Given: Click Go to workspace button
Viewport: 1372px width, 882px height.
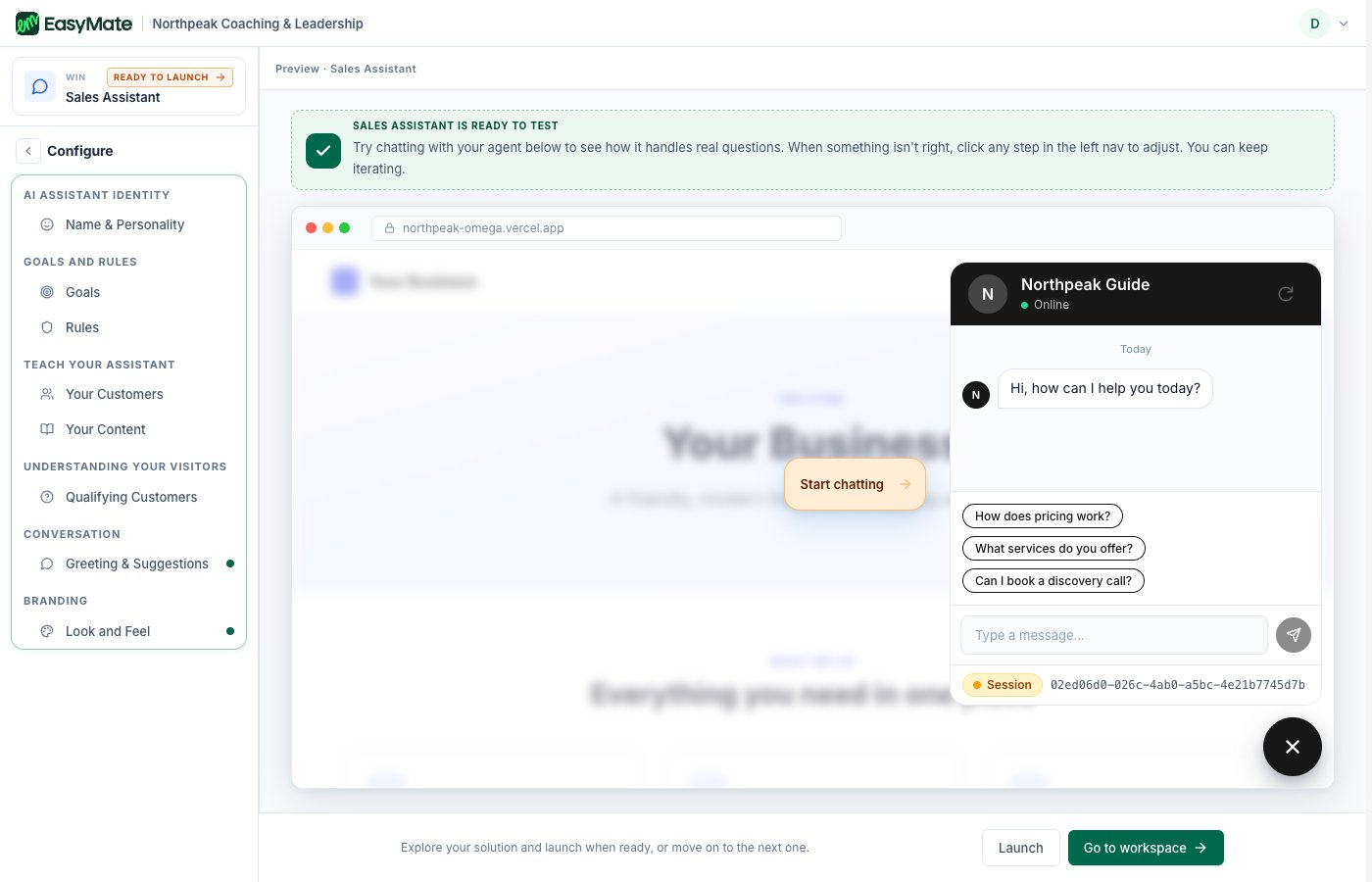Looking at the screenshot, I should (x=1146, y=848).
